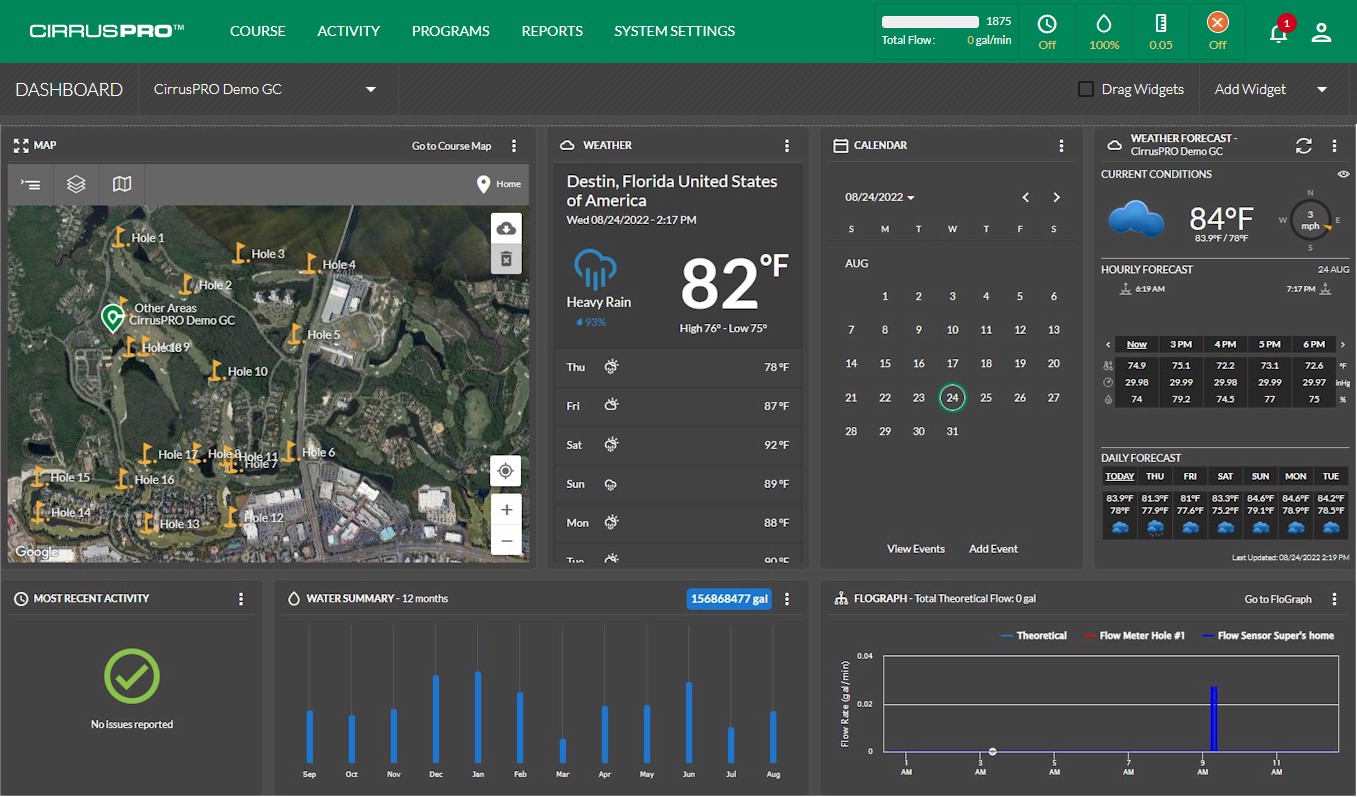Click the map trash delete icon
Image resolution: width=1357 pixels, height=797 pixels.
pos(506,259)
